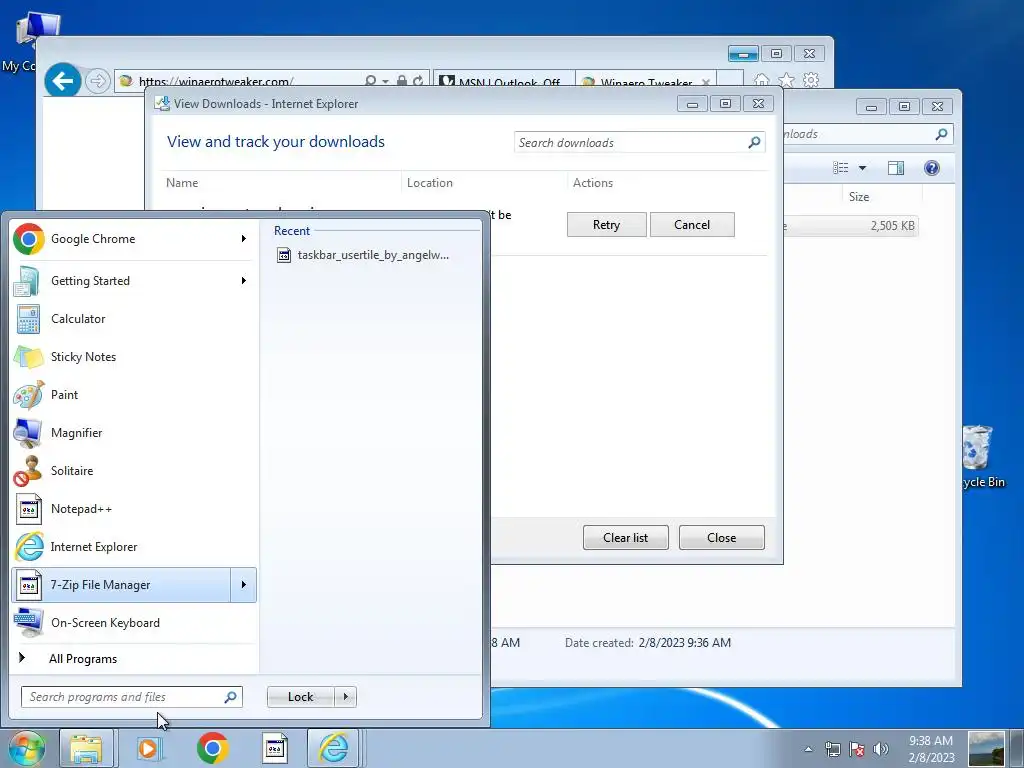Open IE Favorites star
Screen dimensions: 1024x768
click(786, 80)
